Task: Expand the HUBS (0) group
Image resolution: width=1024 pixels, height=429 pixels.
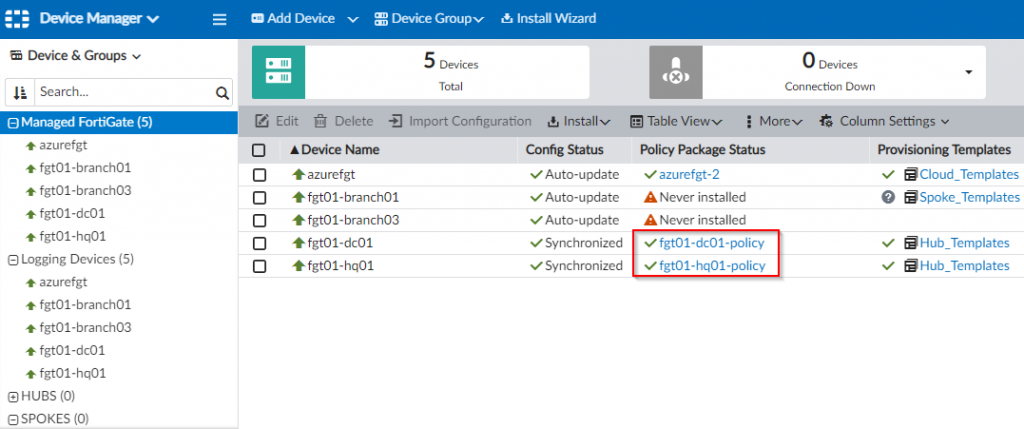Action: coord(13,396)
